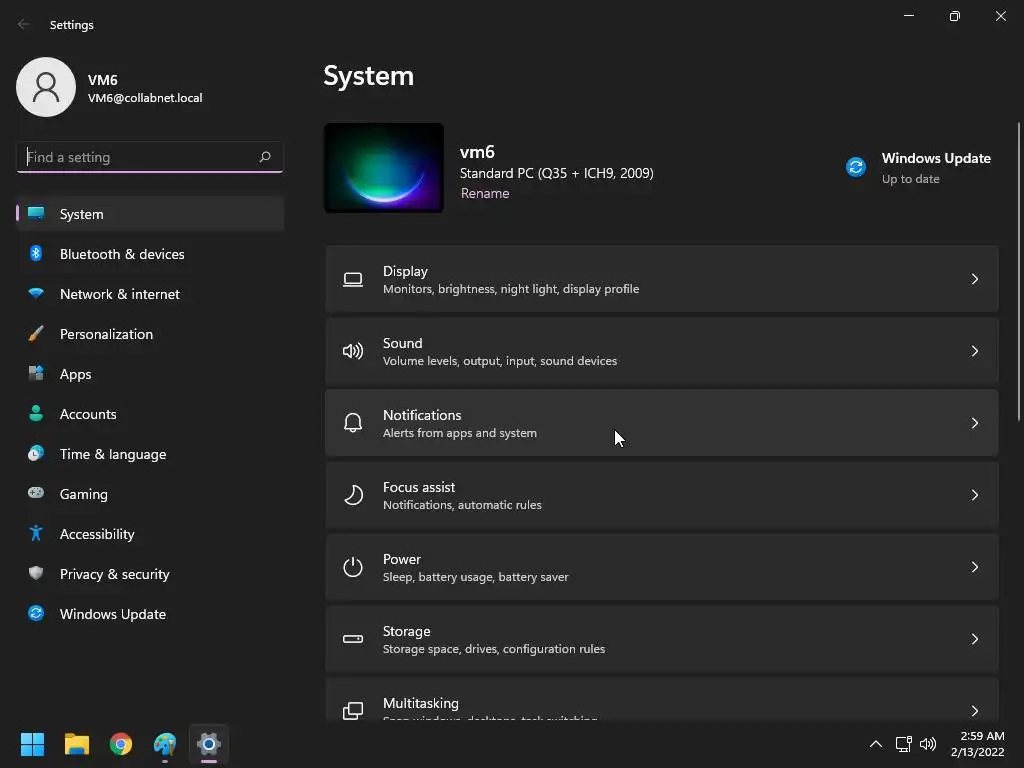Click the Windows Update icon in sidebar
This screenshot has width=1024, height=768.
point(36,613)
